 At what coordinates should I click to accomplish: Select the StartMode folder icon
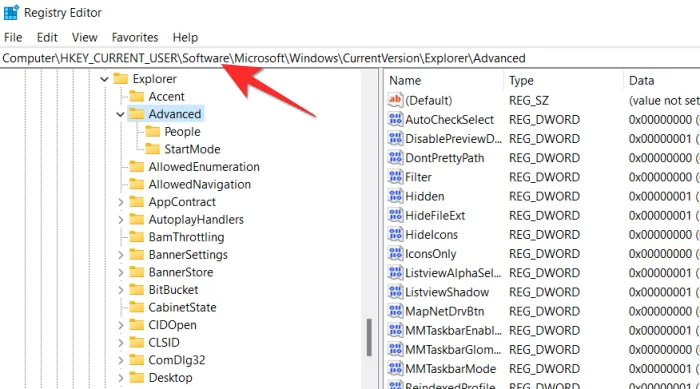pos(152,149)
